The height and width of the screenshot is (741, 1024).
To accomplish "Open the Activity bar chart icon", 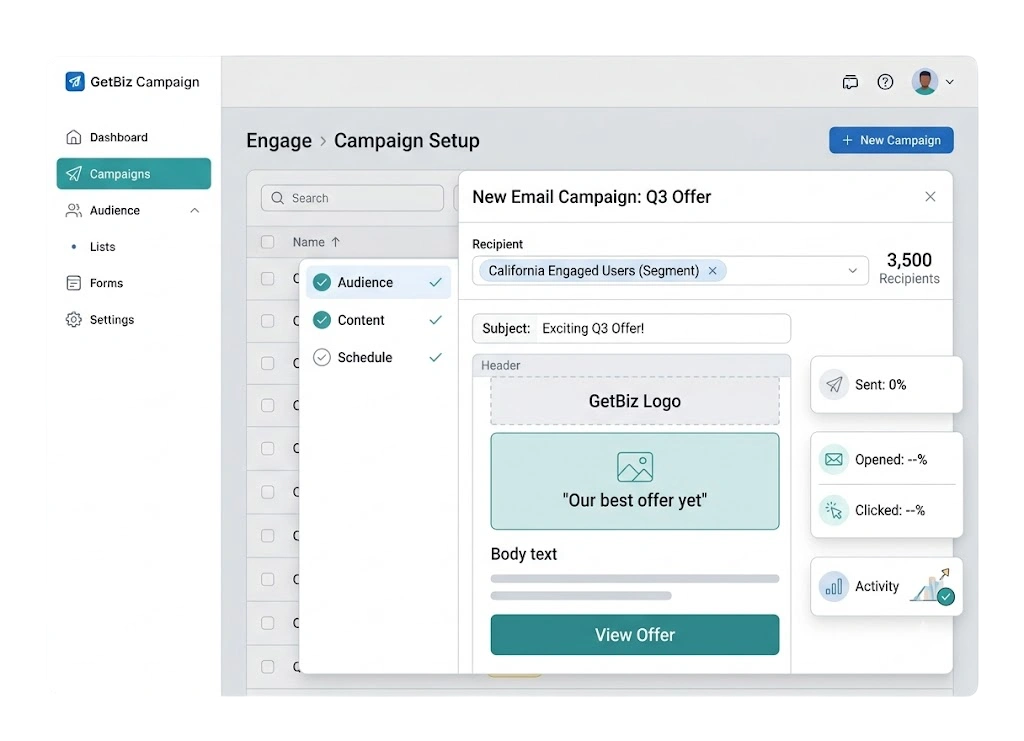I will 834,586.
